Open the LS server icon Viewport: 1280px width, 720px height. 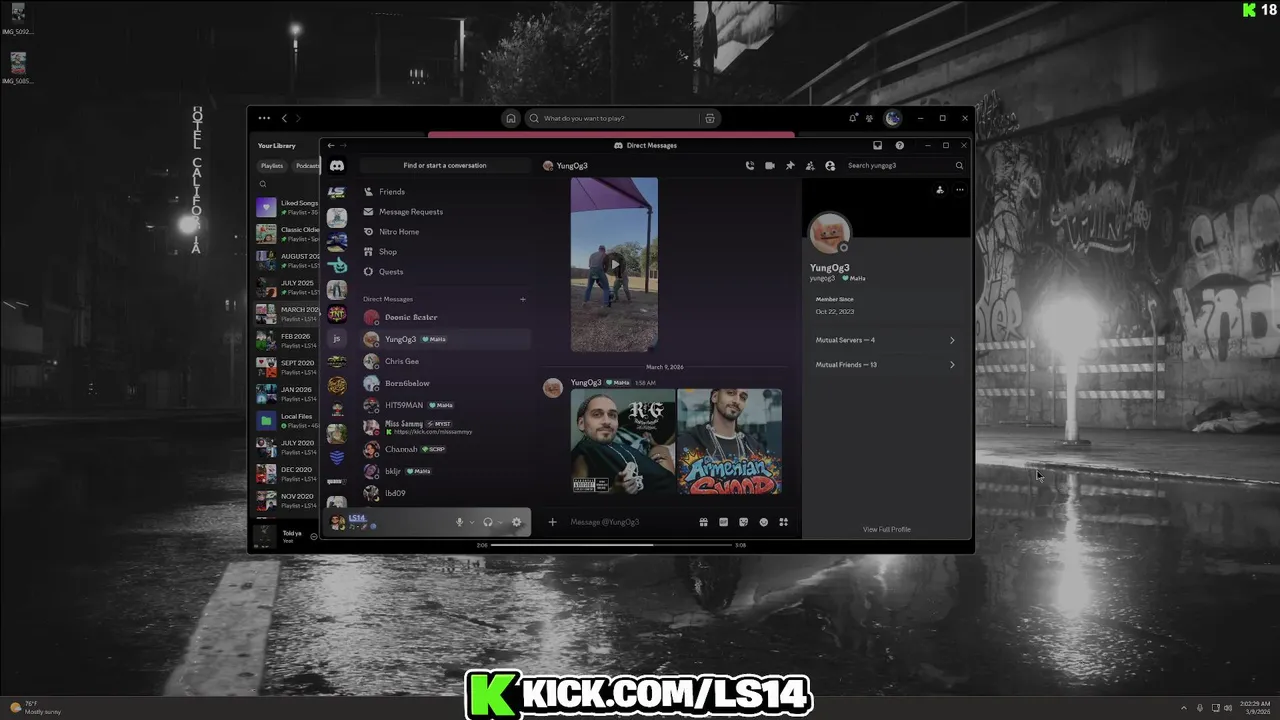click(x=337, y=192)
